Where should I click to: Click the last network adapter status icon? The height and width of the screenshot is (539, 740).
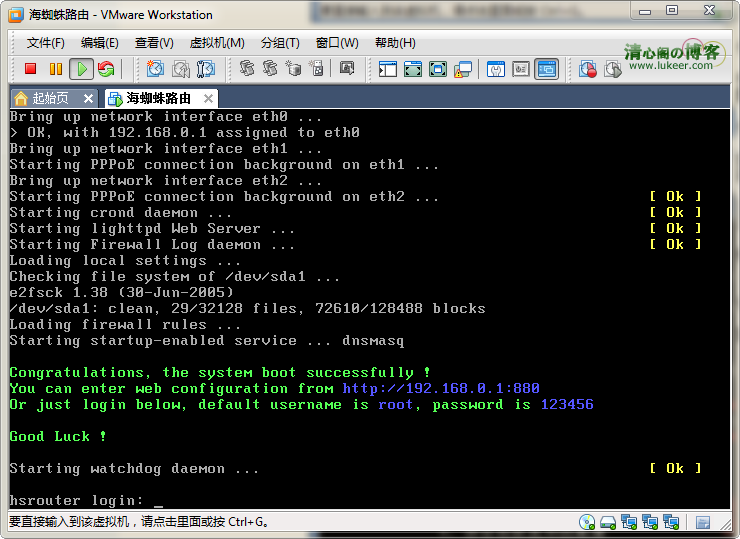click(671, 522)
